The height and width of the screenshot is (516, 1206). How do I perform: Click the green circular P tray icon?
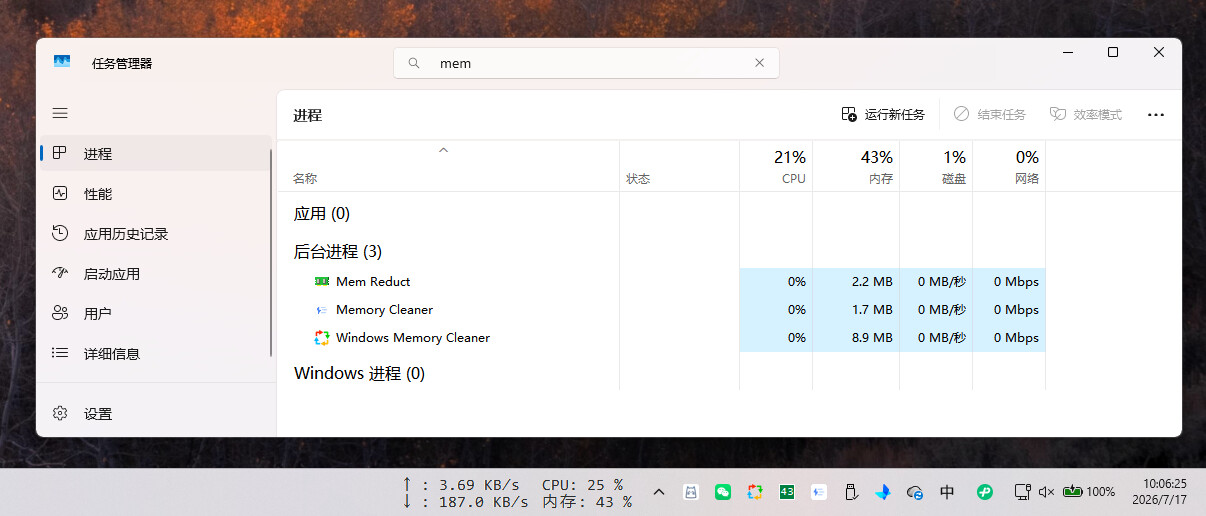tap(984, 492)
